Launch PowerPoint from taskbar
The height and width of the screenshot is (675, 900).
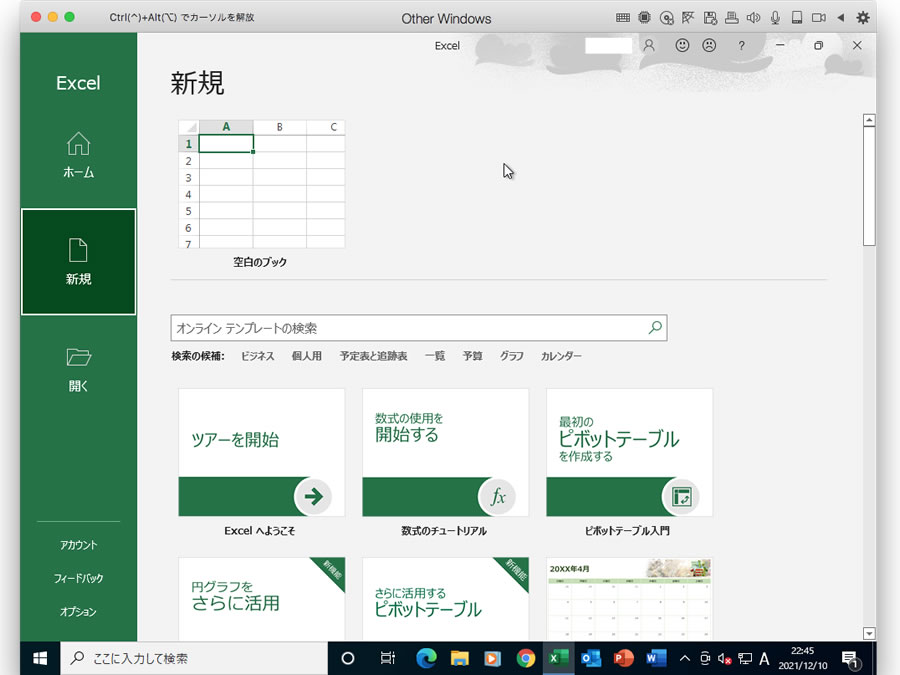coord(623,658)
